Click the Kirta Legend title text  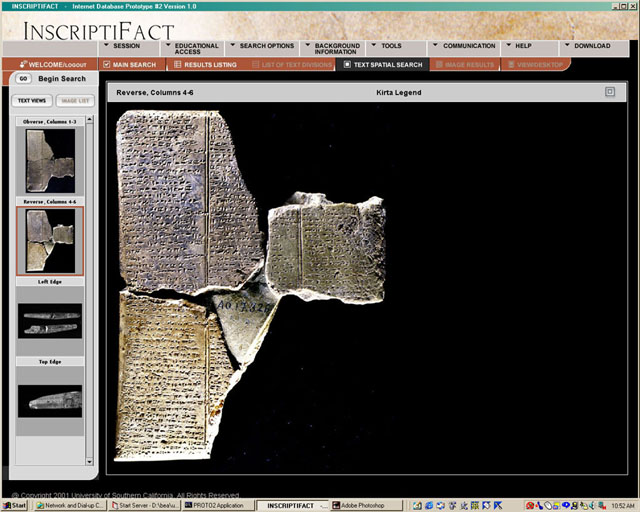(x=398, y=93)
